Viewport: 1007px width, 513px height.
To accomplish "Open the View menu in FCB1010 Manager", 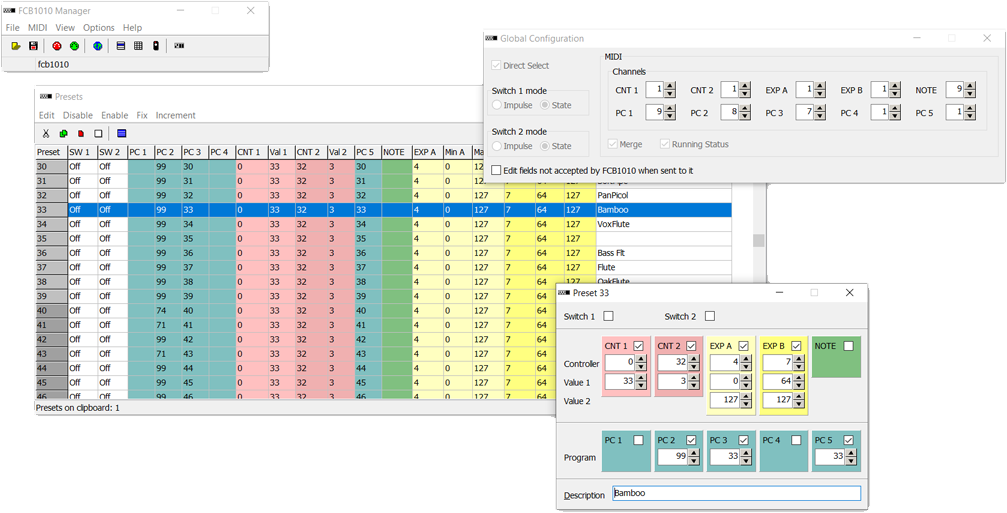I will pos(65,28).
